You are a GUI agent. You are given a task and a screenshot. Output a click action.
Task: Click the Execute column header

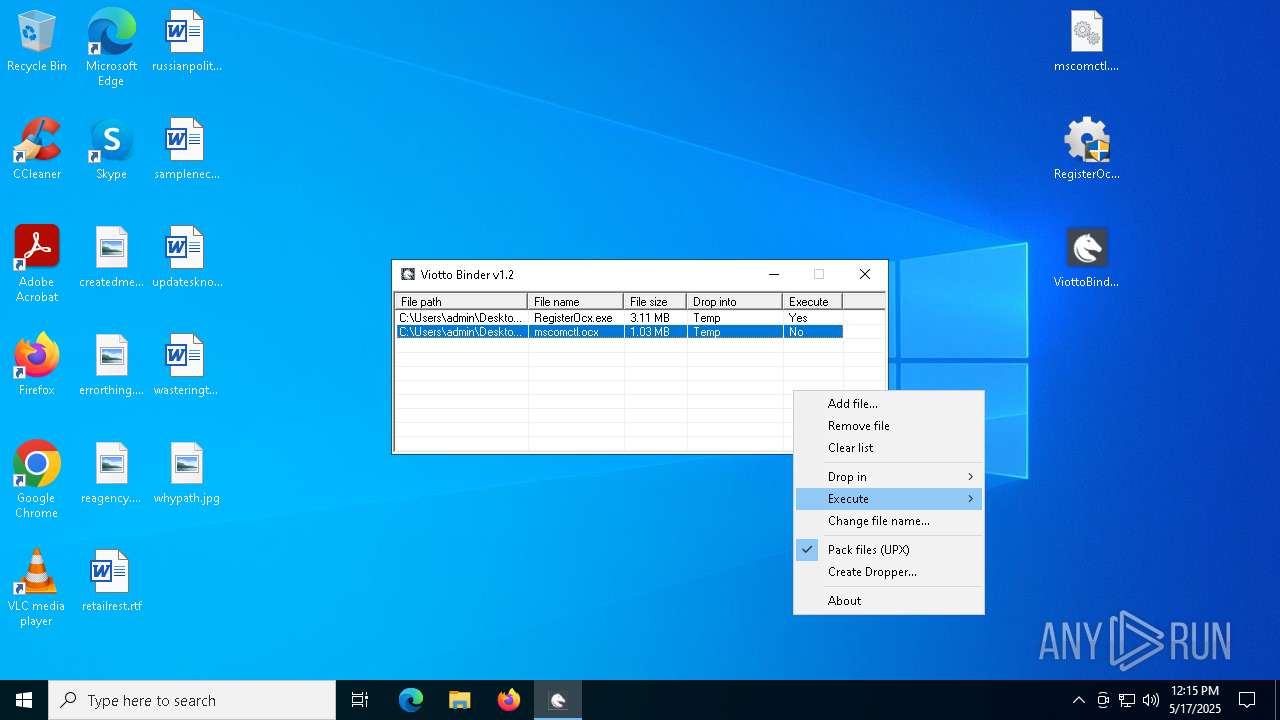pyautogui.click(x=813, y=301)
